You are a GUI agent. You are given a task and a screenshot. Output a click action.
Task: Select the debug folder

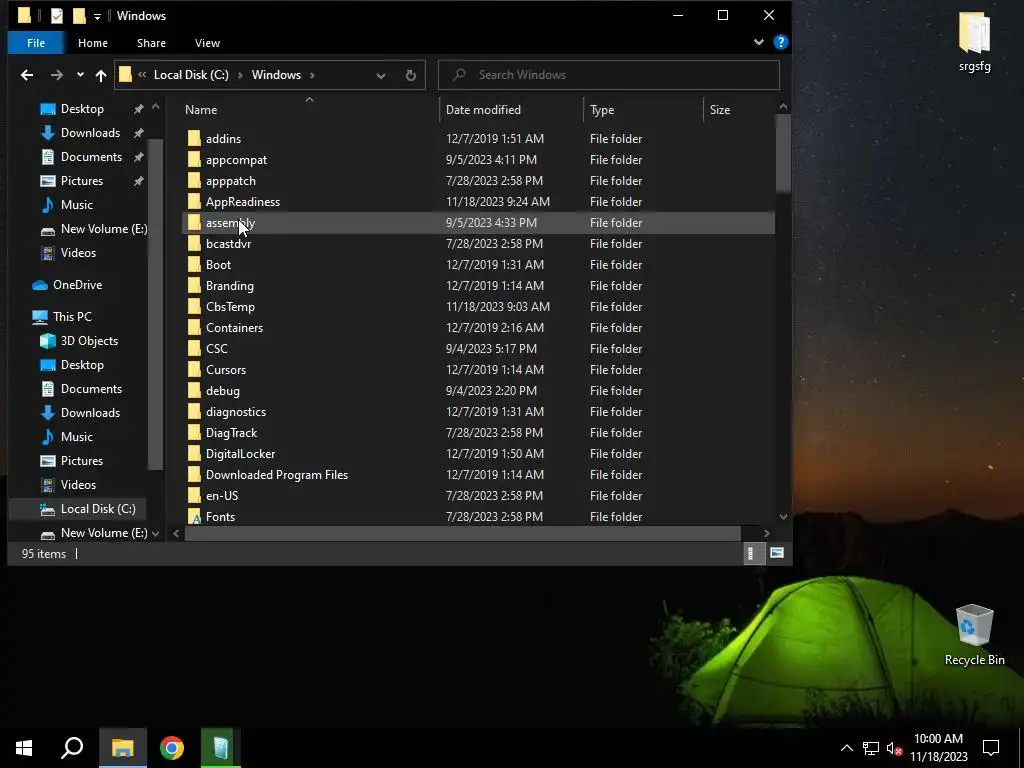pyautogui.click(x=223, y=391)
